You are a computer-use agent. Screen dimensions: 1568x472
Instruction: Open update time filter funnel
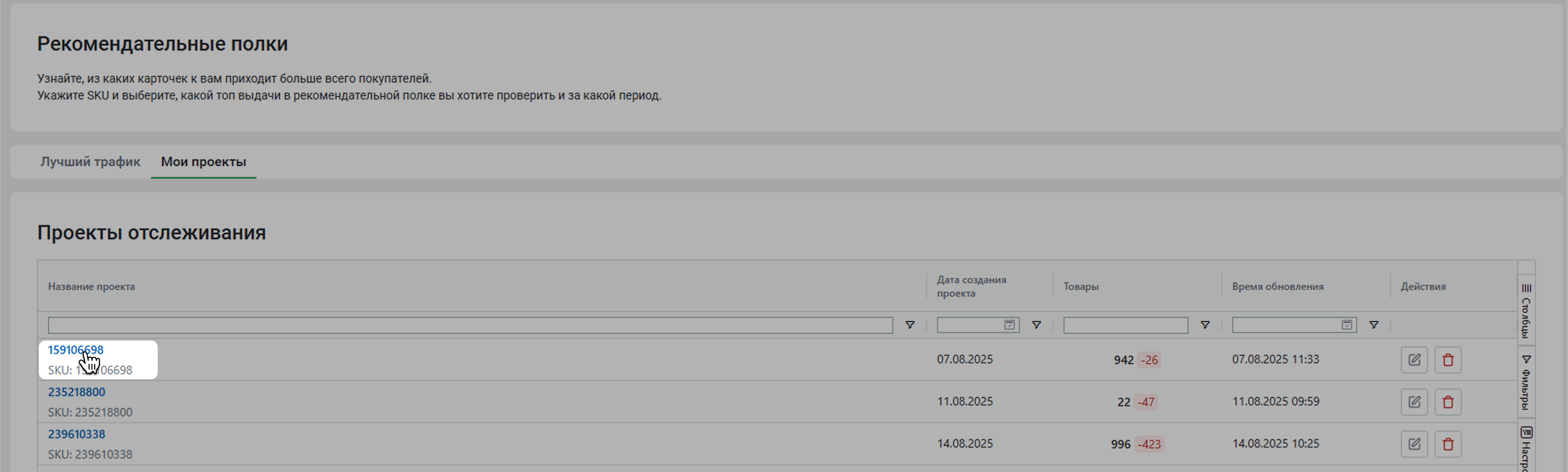[x=1373, y=325]
